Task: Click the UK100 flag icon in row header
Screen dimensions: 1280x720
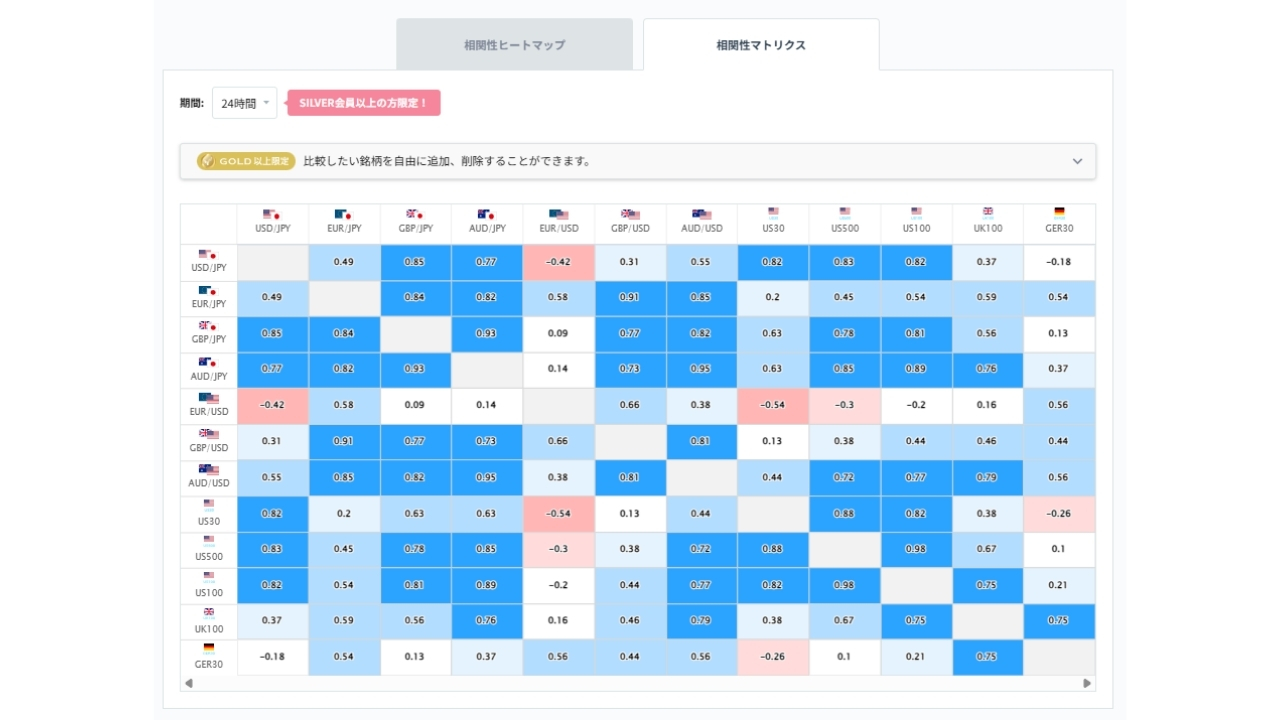Action: pyautogui.click(x=209, y=612)
